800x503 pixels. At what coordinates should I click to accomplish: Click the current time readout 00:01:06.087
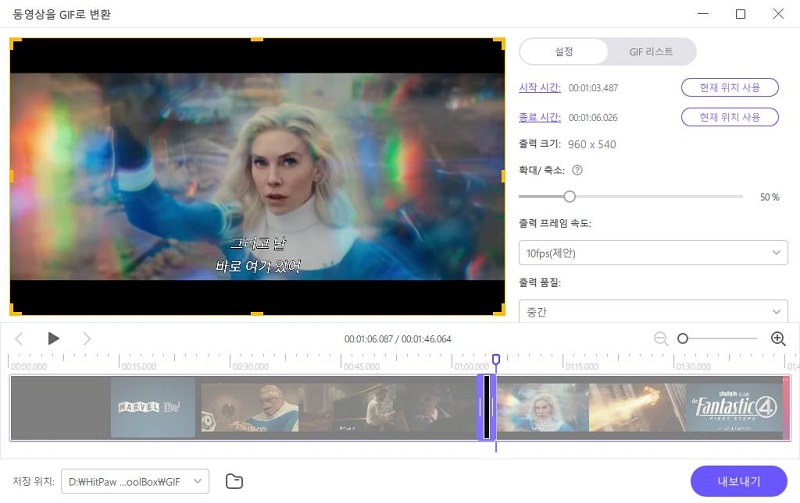[368, 339]
